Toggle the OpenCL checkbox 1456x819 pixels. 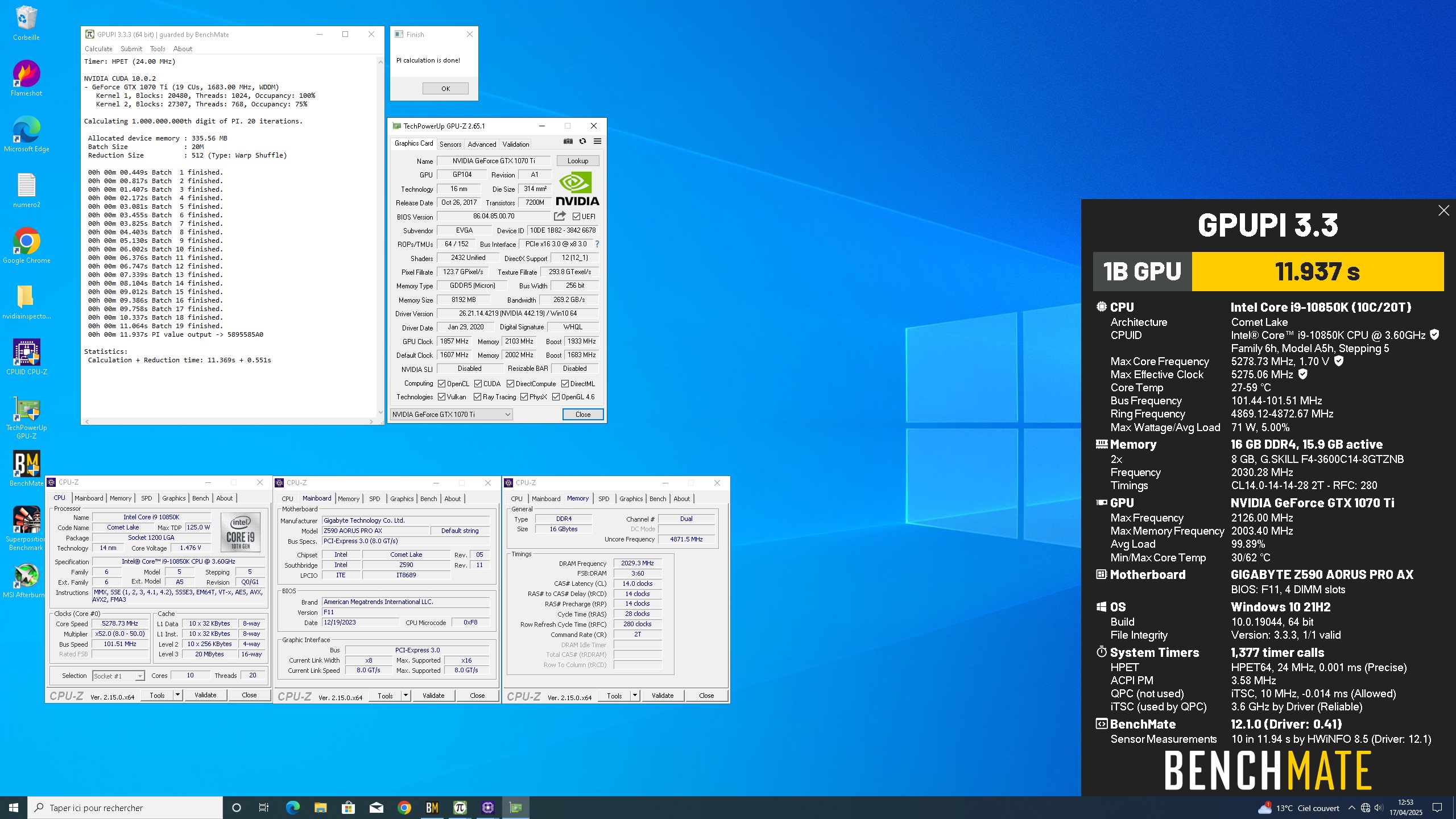coord(441,384)
